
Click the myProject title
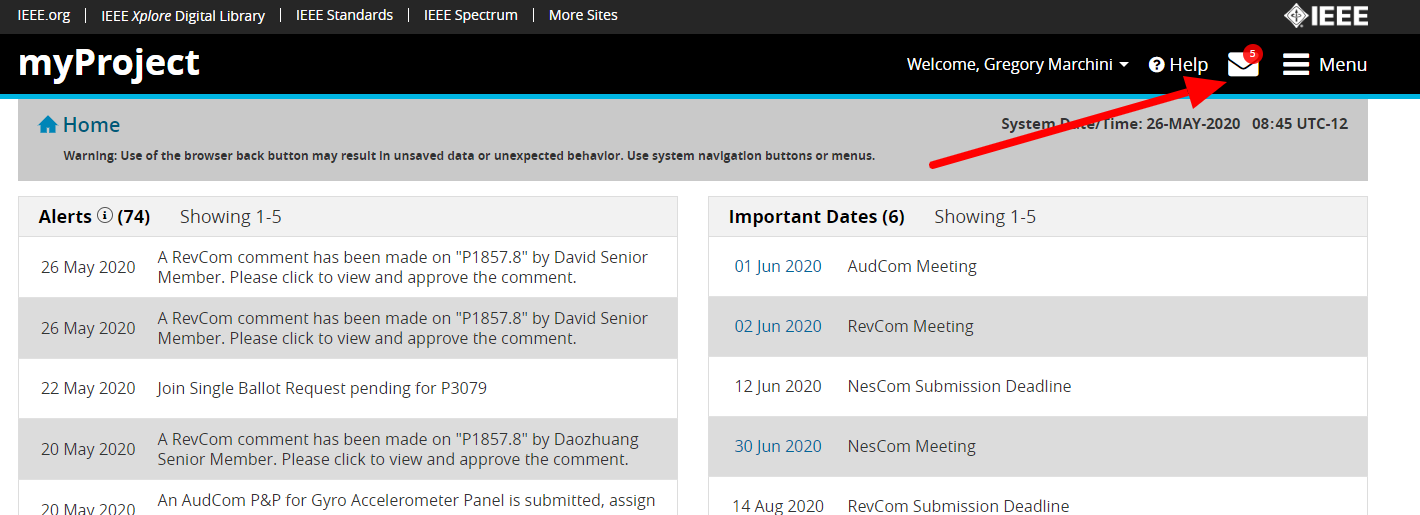[109, 63]
